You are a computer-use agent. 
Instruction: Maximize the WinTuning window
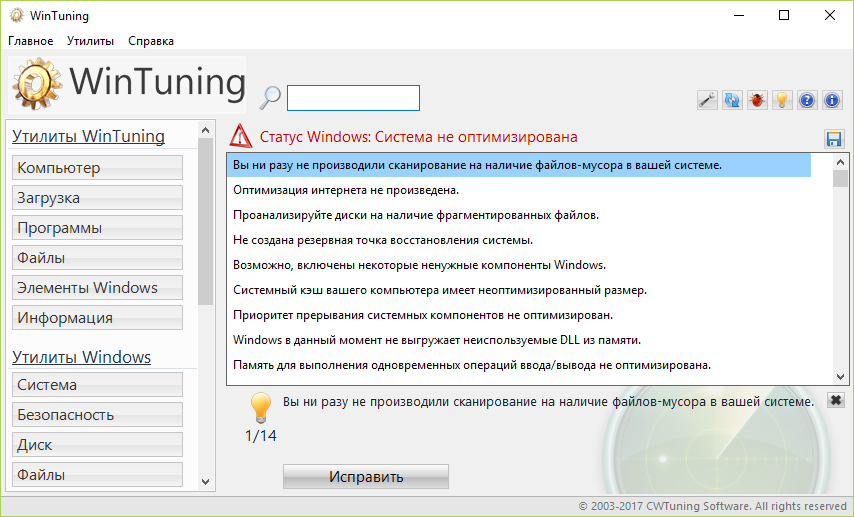click(784, 15)
